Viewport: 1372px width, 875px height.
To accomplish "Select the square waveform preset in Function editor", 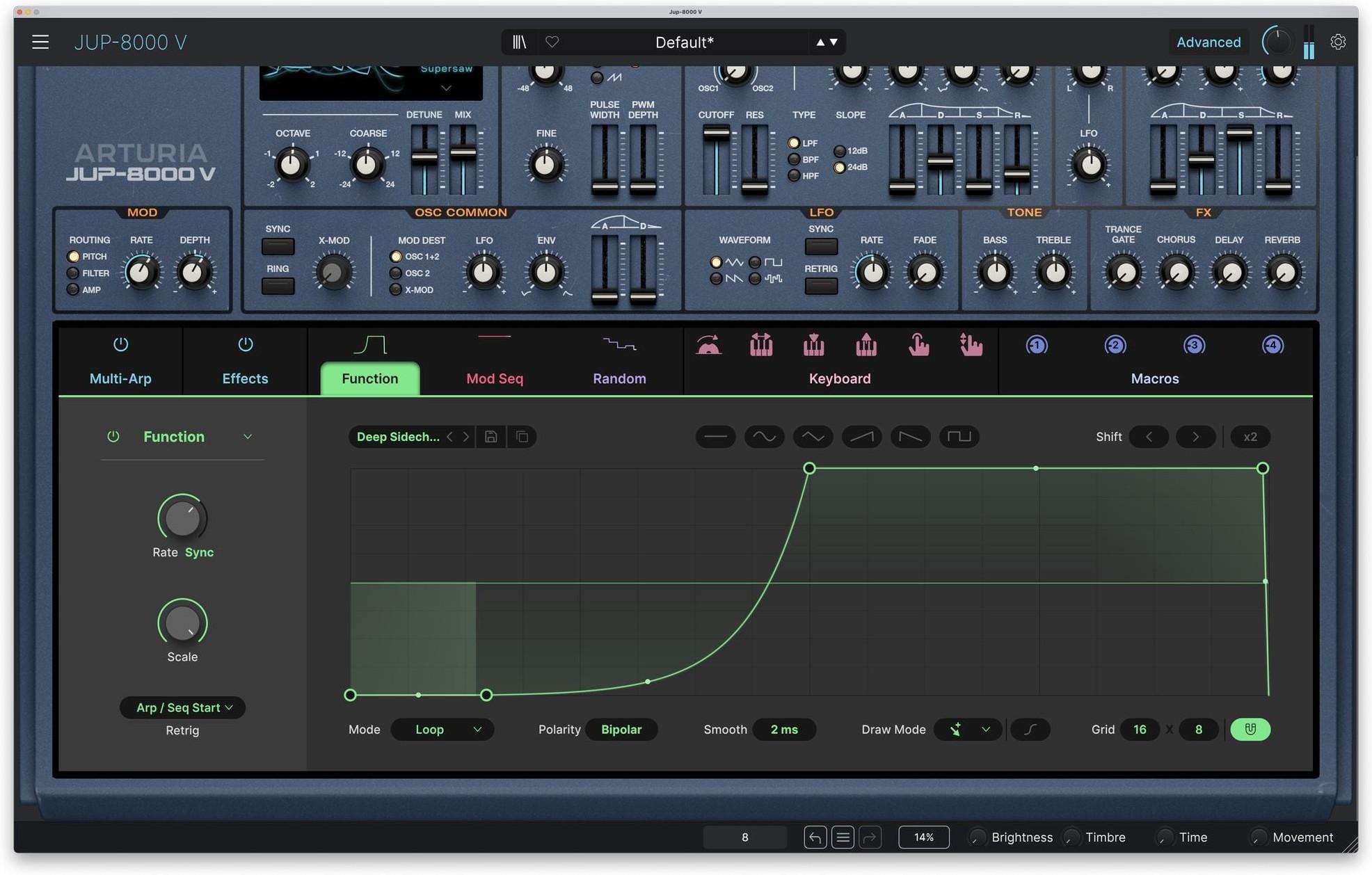I will pyautogui.click(x=959, y=437).
